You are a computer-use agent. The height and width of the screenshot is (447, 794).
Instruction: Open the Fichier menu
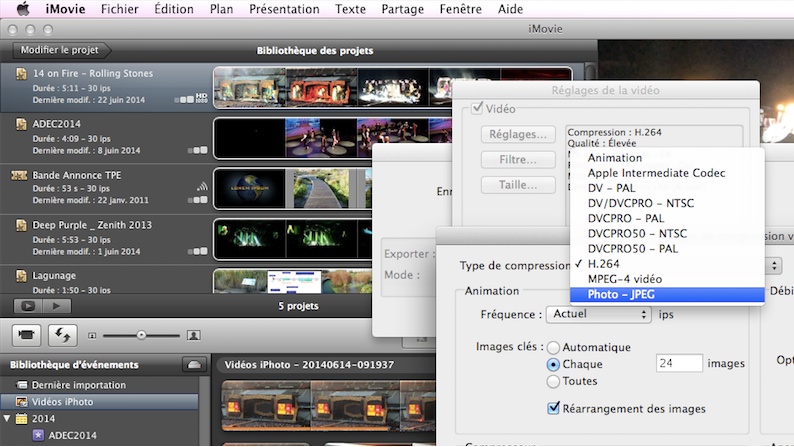pos(120,9)
